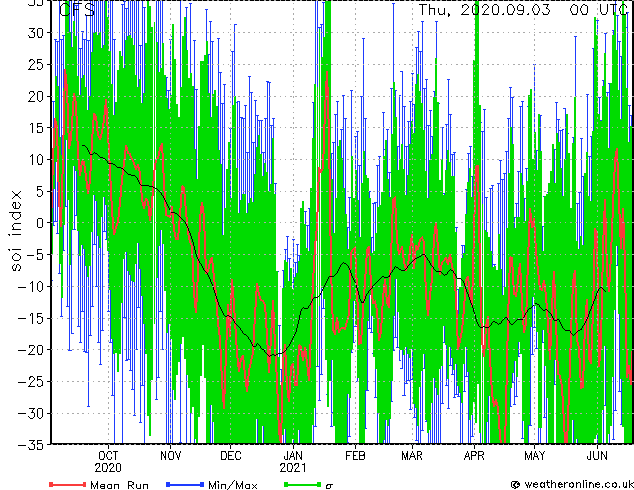Click the APR axis label
The width and height of the screenshot is (634, 490).
(474, 456)
